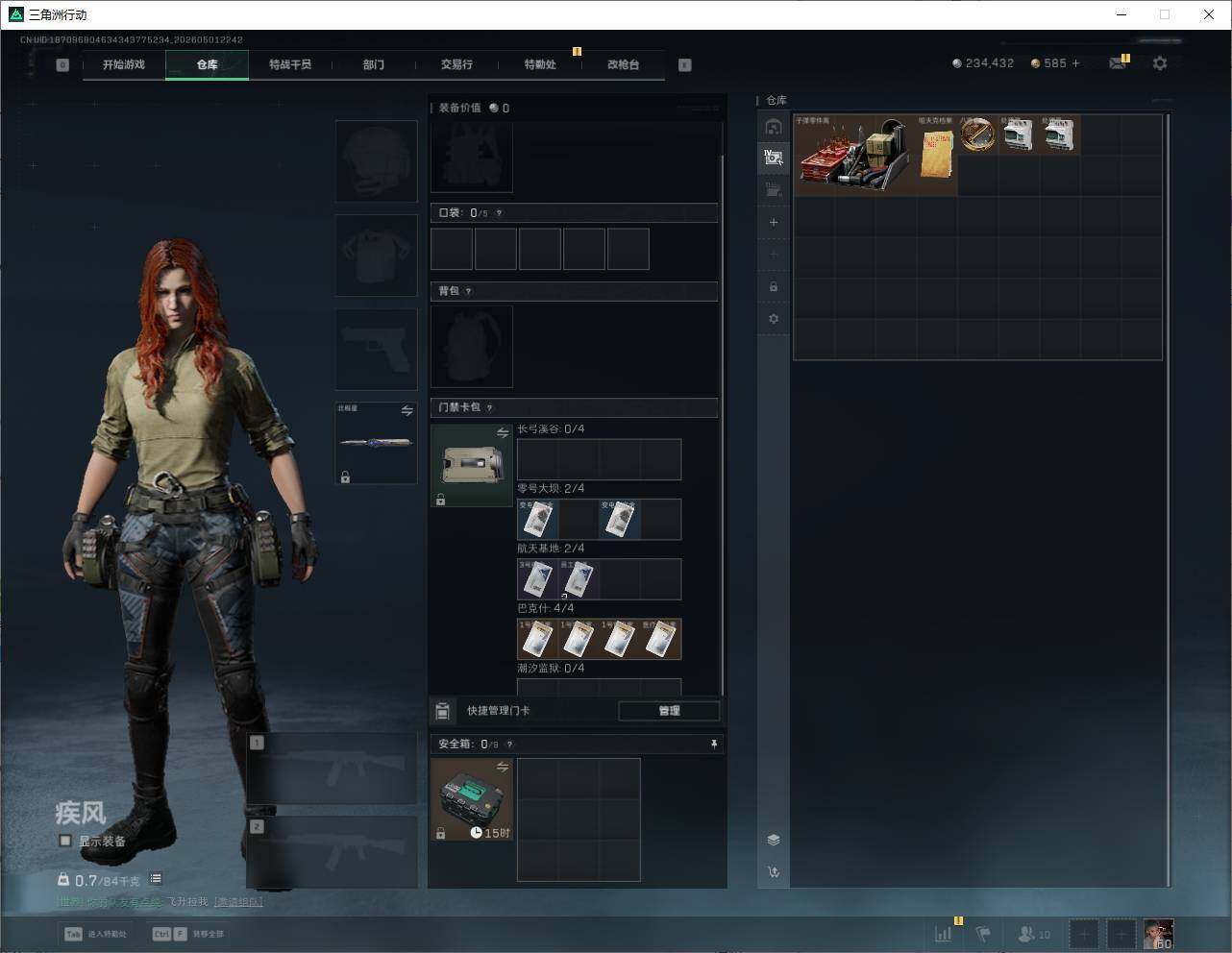Image resolution: width=1232 pixels, height=953 pixels.
Task: Select the IV collectibles container icon
Action: (x=774, y=159)
